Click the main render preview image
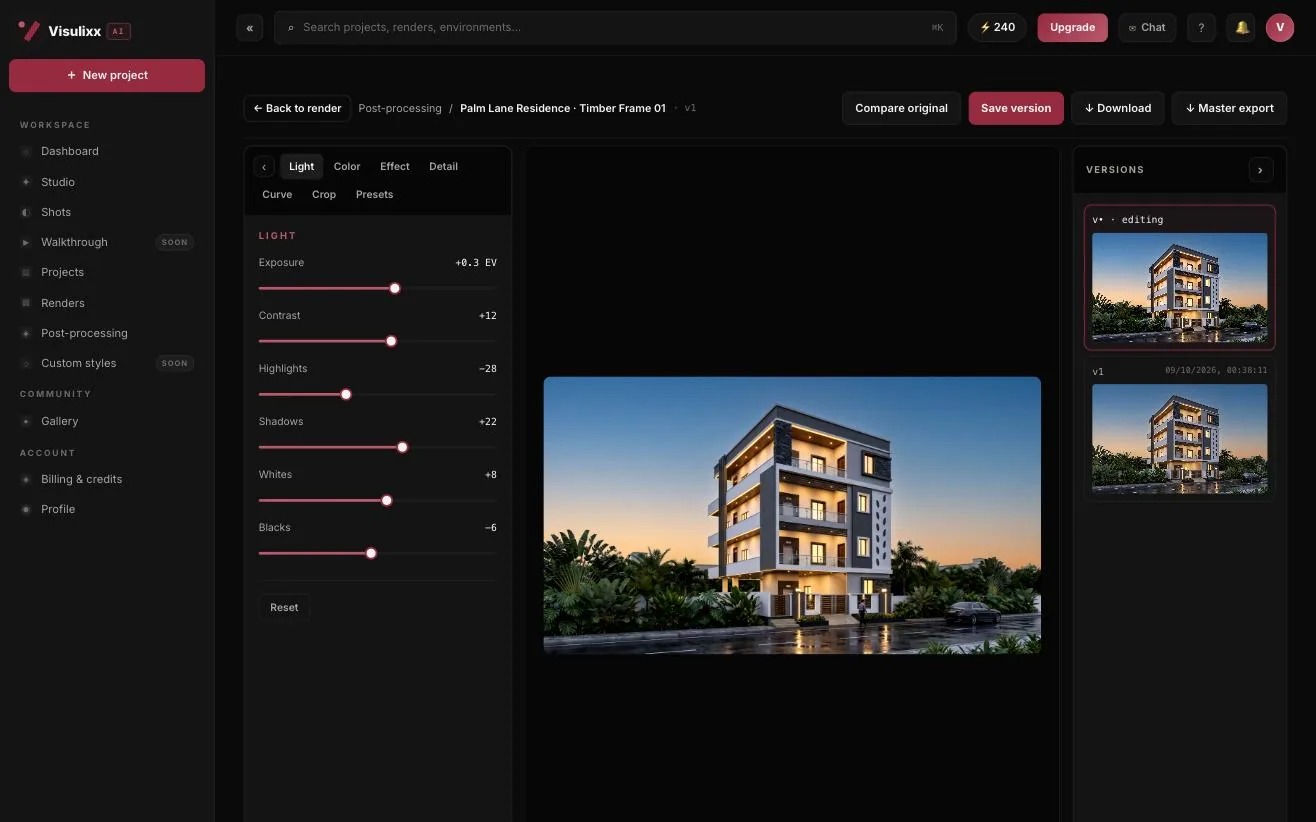 point(792,515)
